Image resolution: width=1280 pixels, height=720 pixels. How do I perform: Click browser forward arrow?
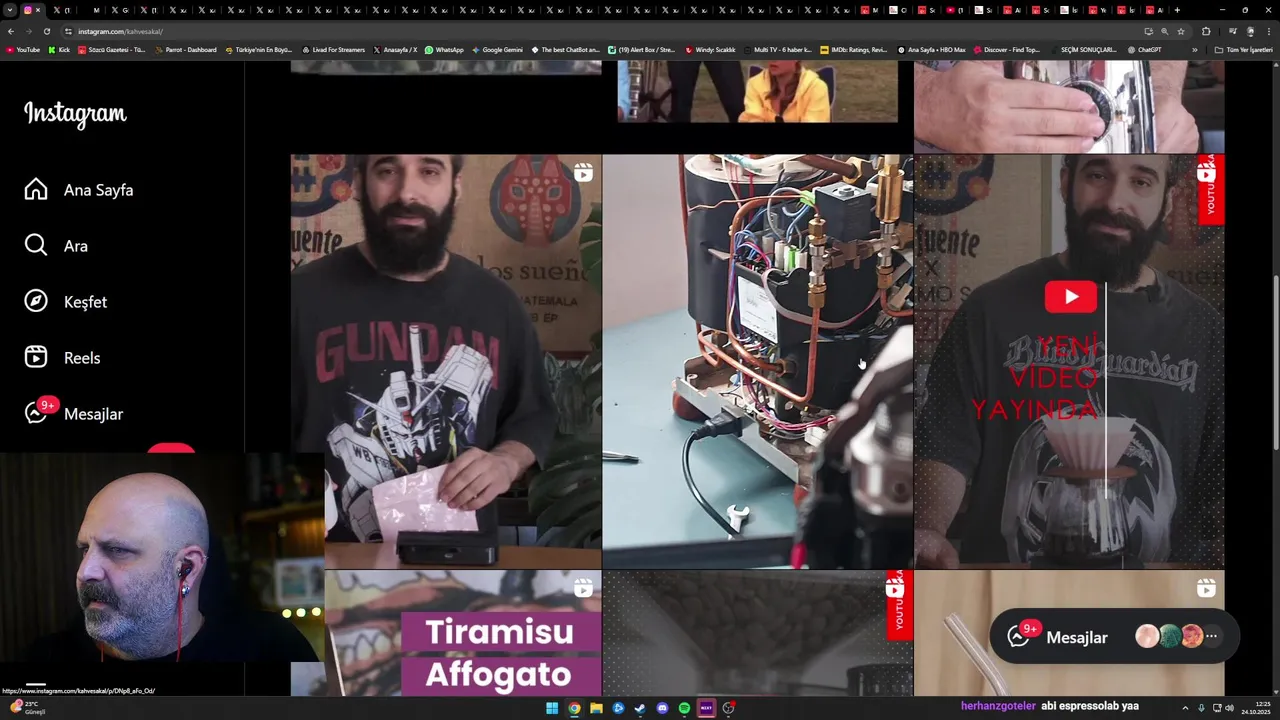(x=28, y=31)
